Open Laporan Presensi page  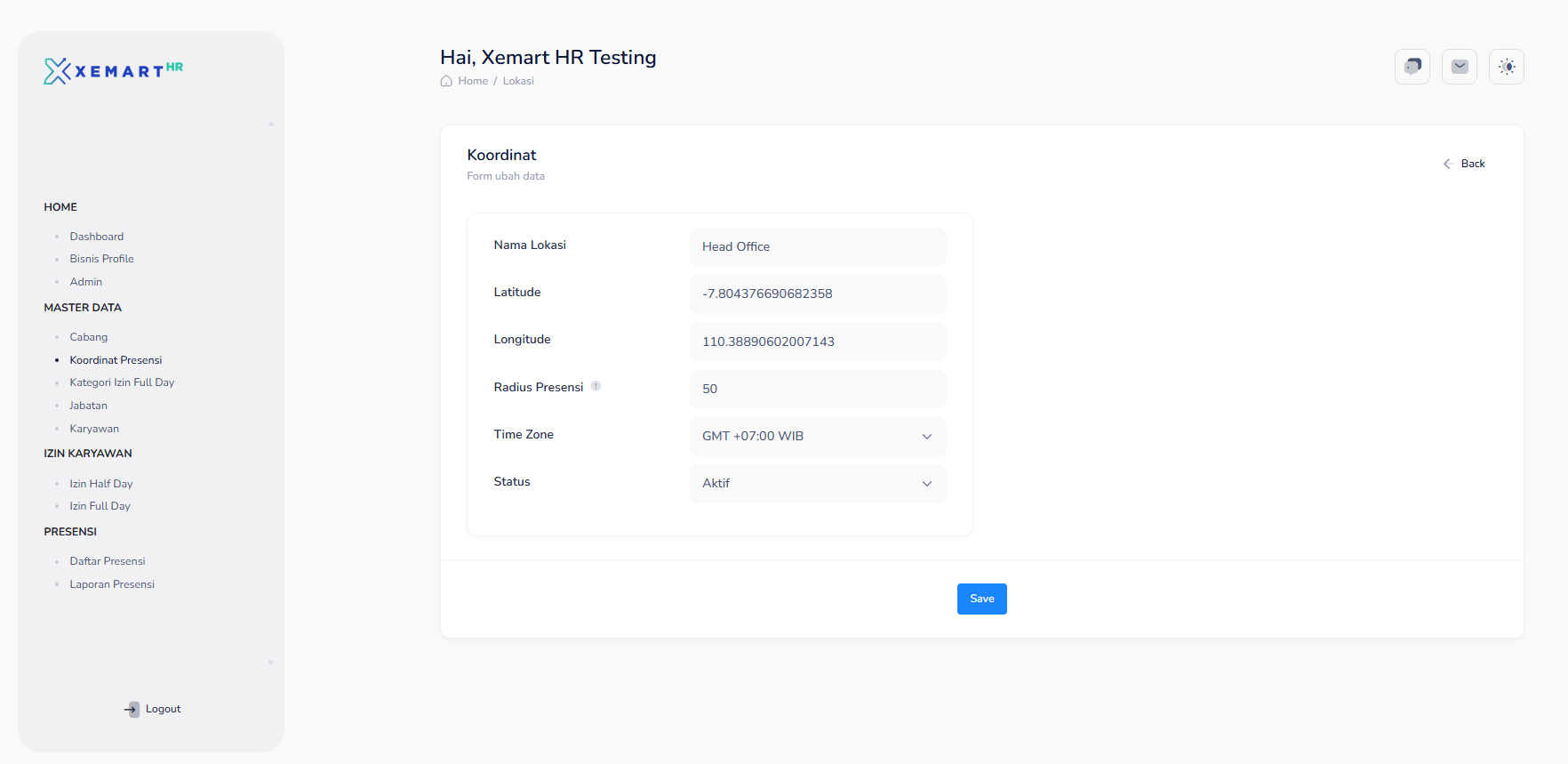point(112,584)
